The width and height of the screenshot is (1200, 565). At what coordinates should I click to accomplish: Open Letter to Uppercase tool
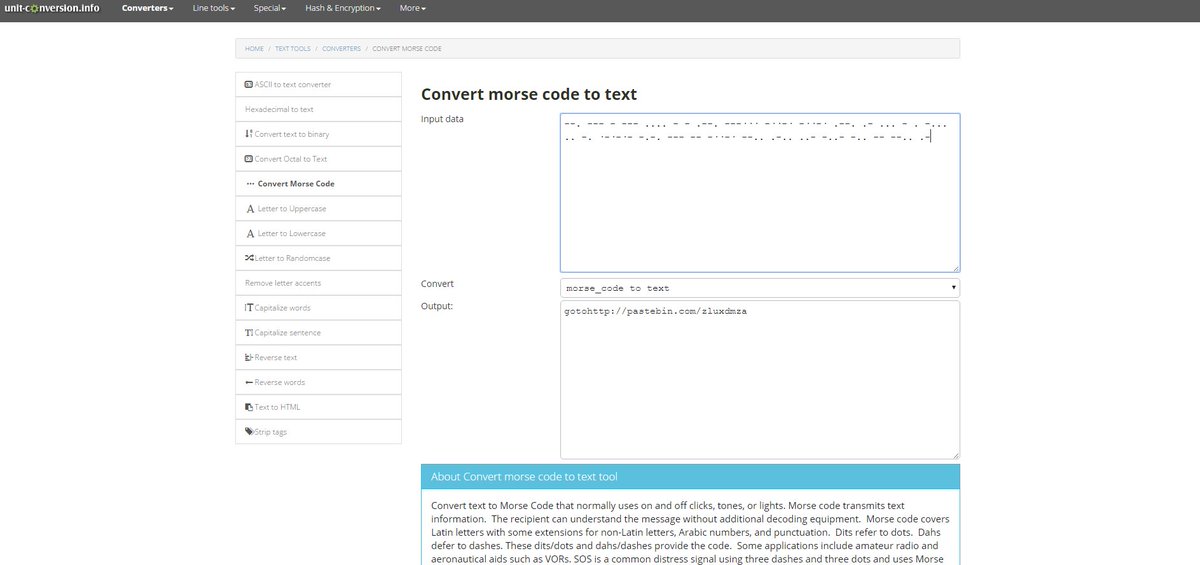click(318, 209)
